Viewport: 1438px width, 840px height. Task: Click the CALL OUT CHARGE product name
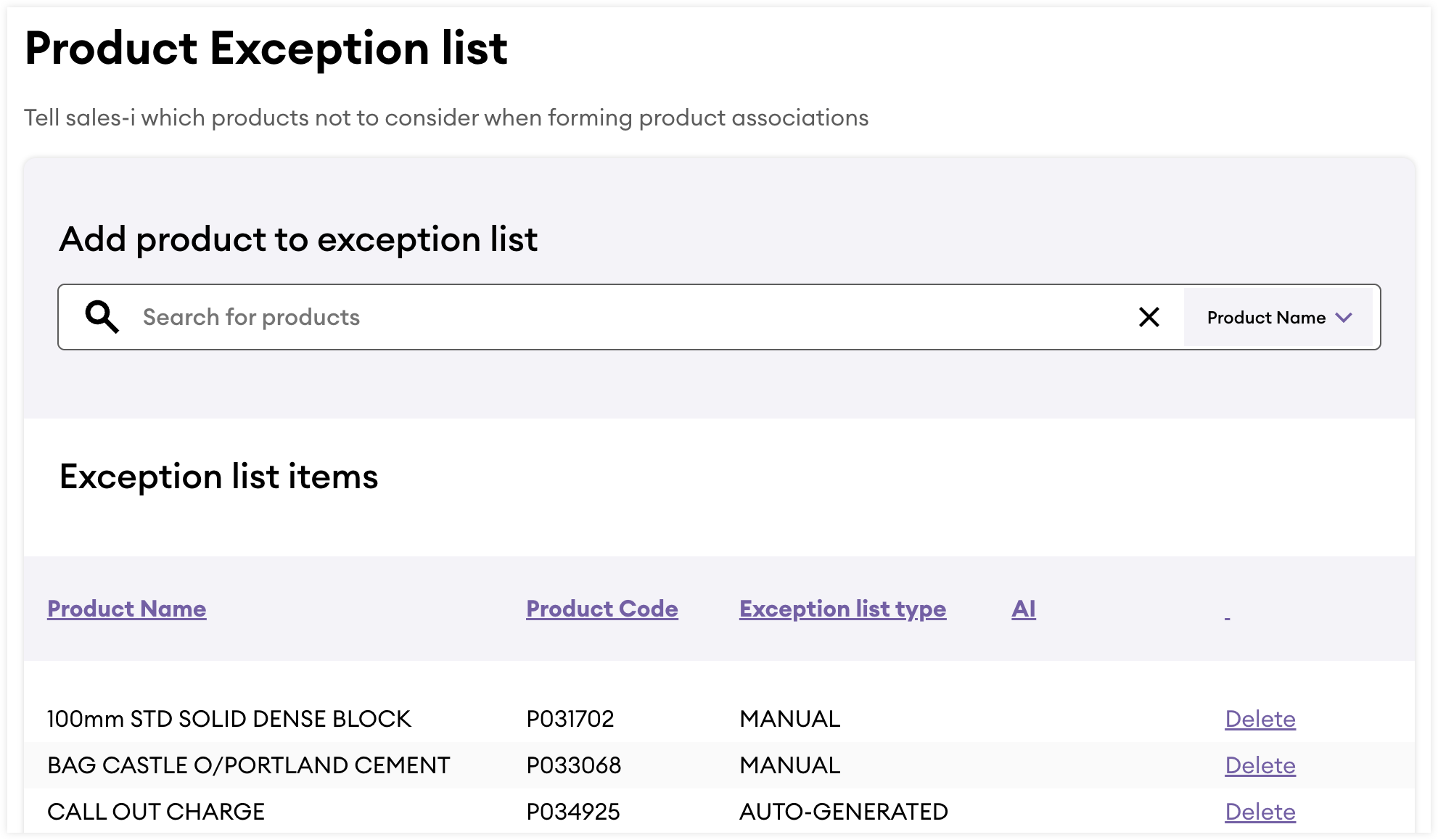(156, 812)
